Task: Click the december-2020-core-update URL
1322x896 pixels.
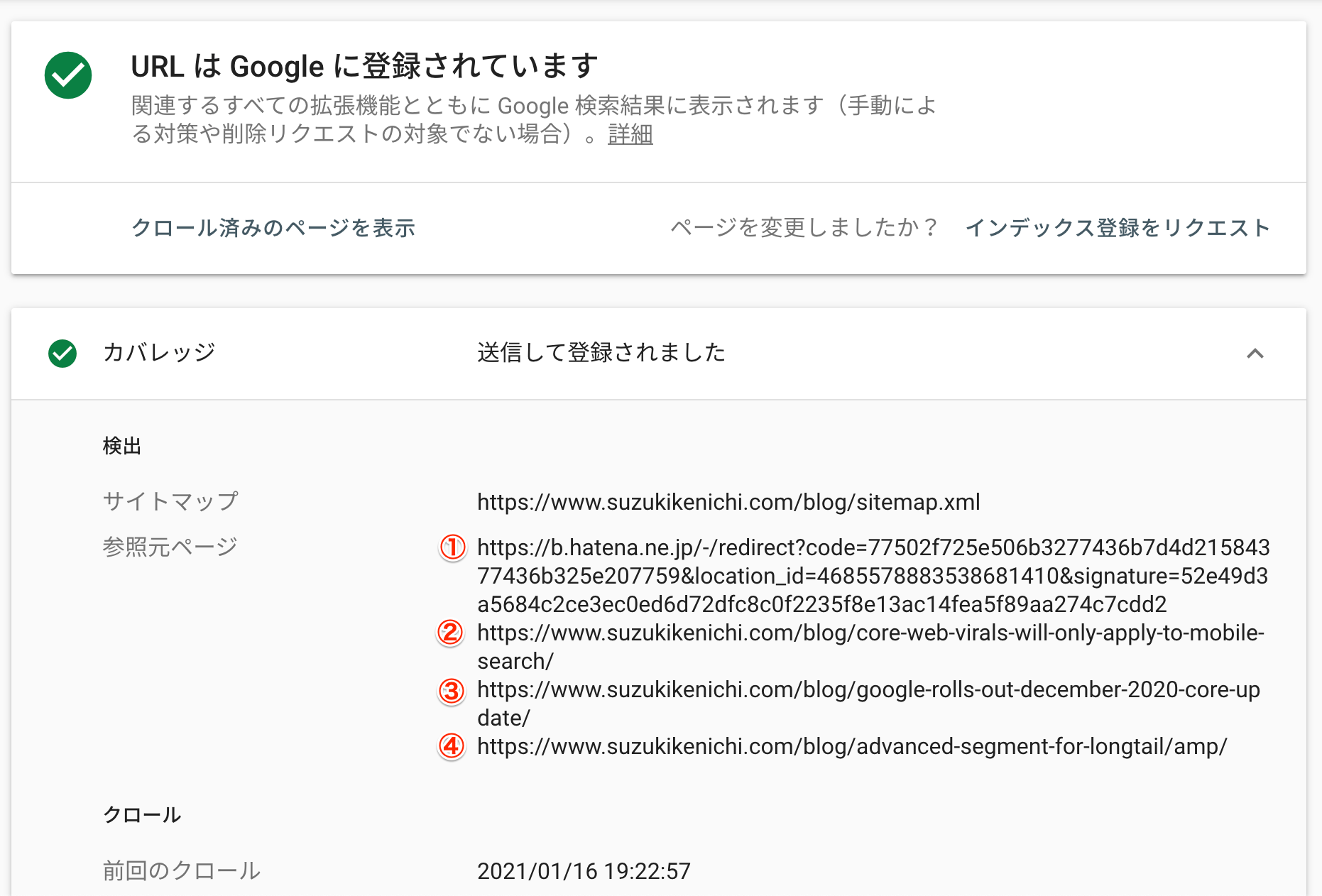Action: click(x=868, y=704)
